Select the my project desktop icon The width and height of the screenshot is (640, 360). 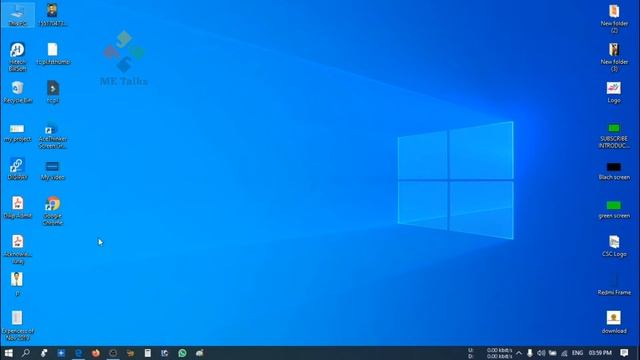tap(18, 133)
